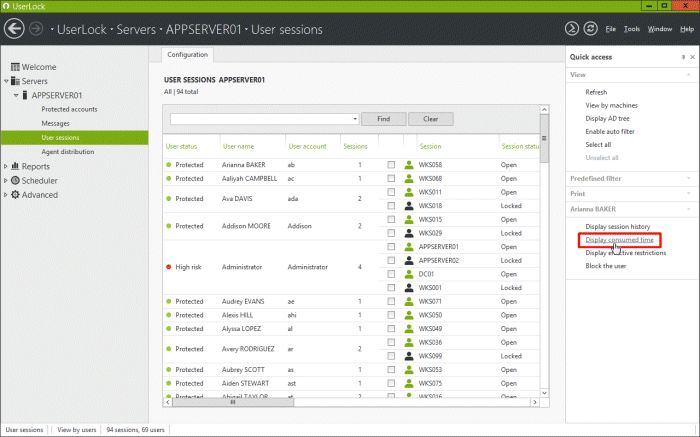
Task: Check the box for session WKS015
Action: pos(391,219)
